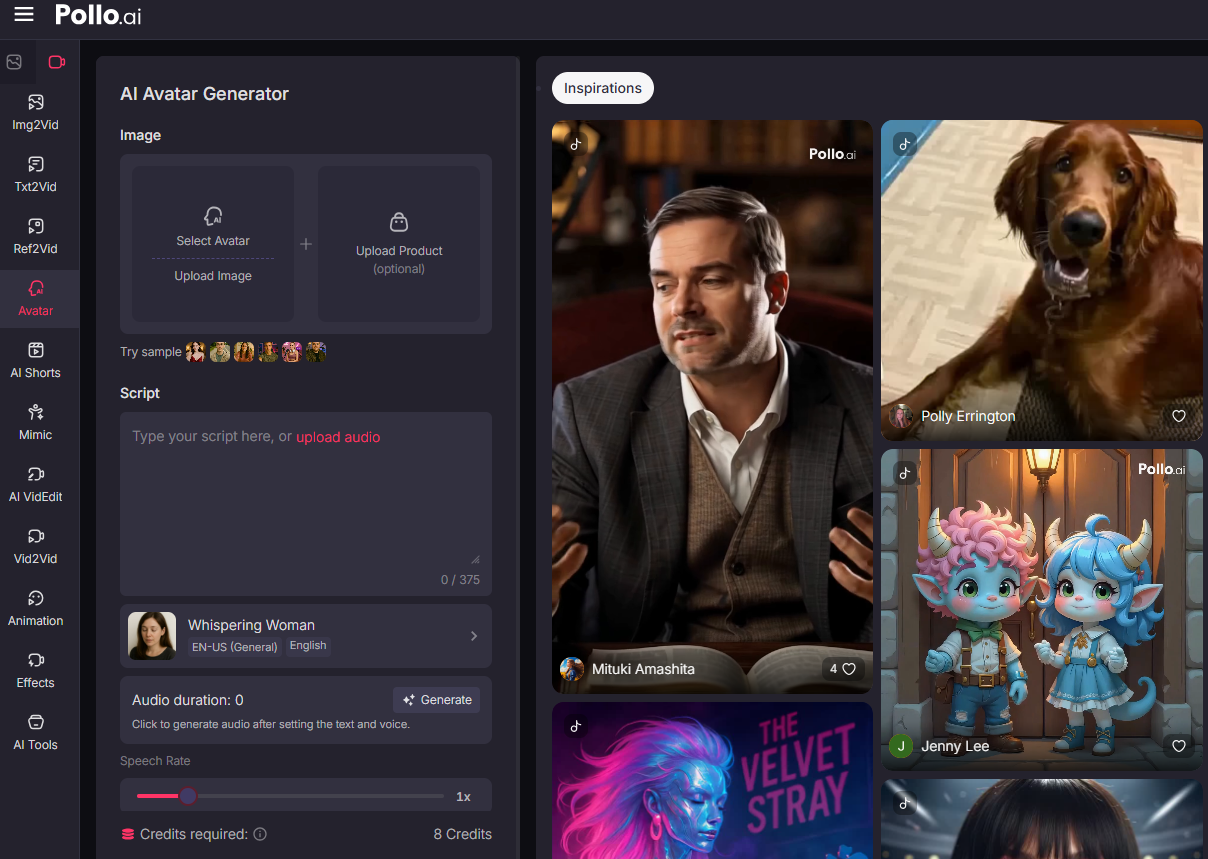Show Credits required info tooltip
Viewport: 1208px width, 859px height.
[x=260, y=834]
